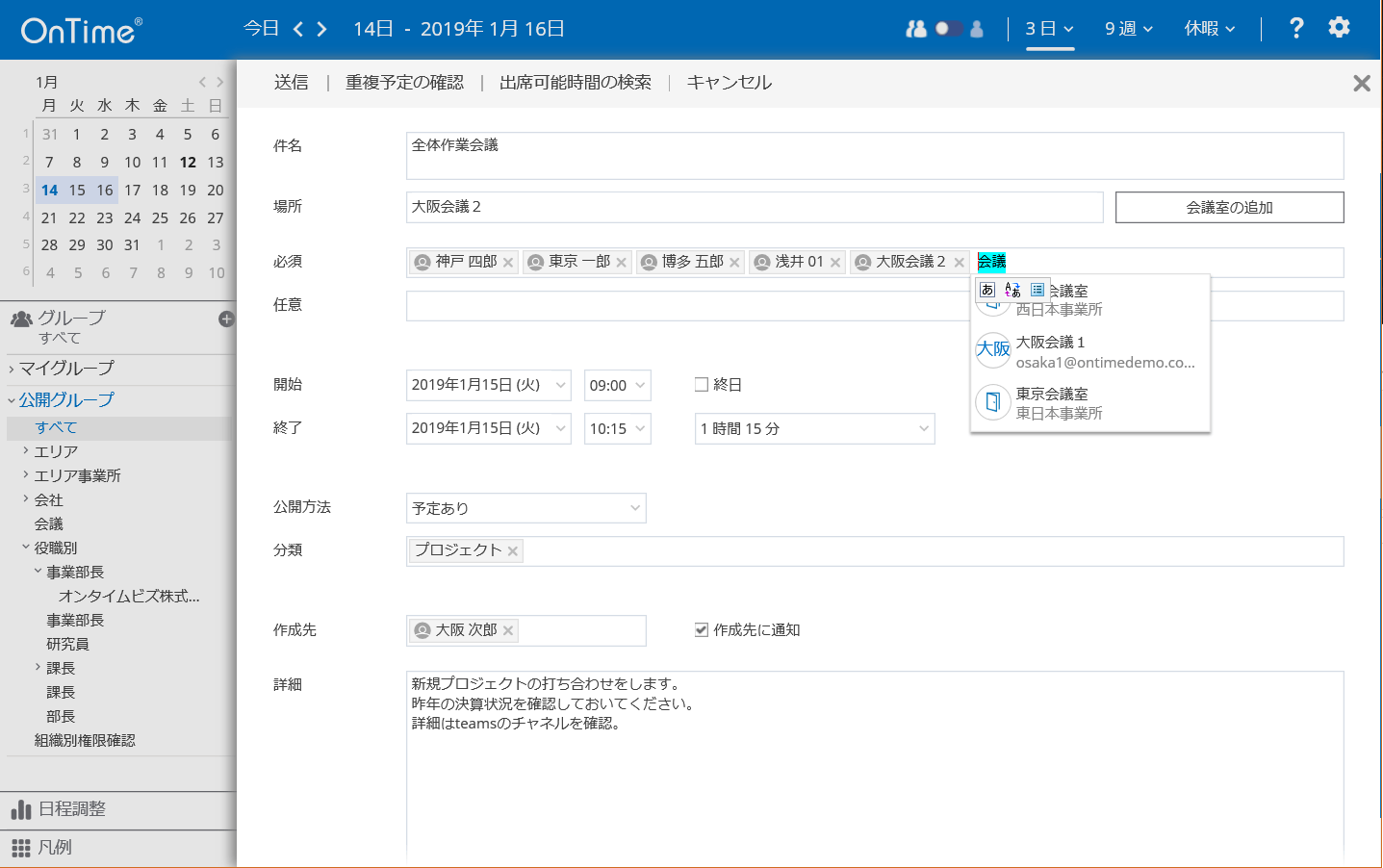Viewport: 1383px width, 868px height.
Task: Click 送信 to send the invitation
Action: tap(291, 82)
